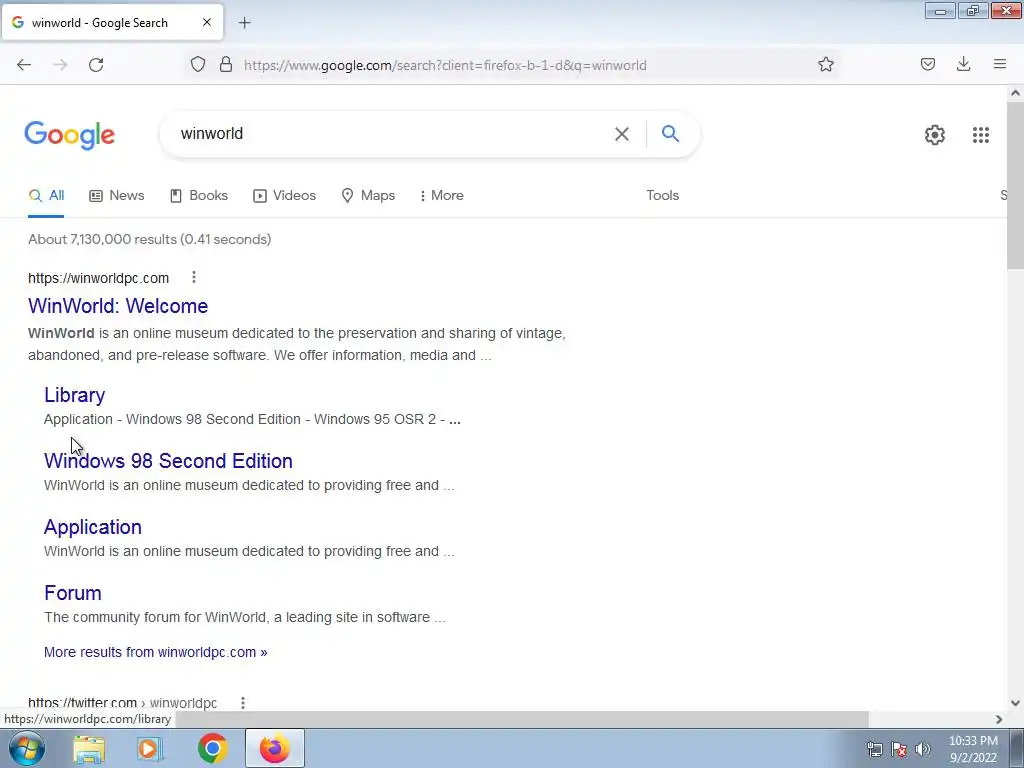
Task: Open the tracking protection shield icon
Action: click(198, 65)
